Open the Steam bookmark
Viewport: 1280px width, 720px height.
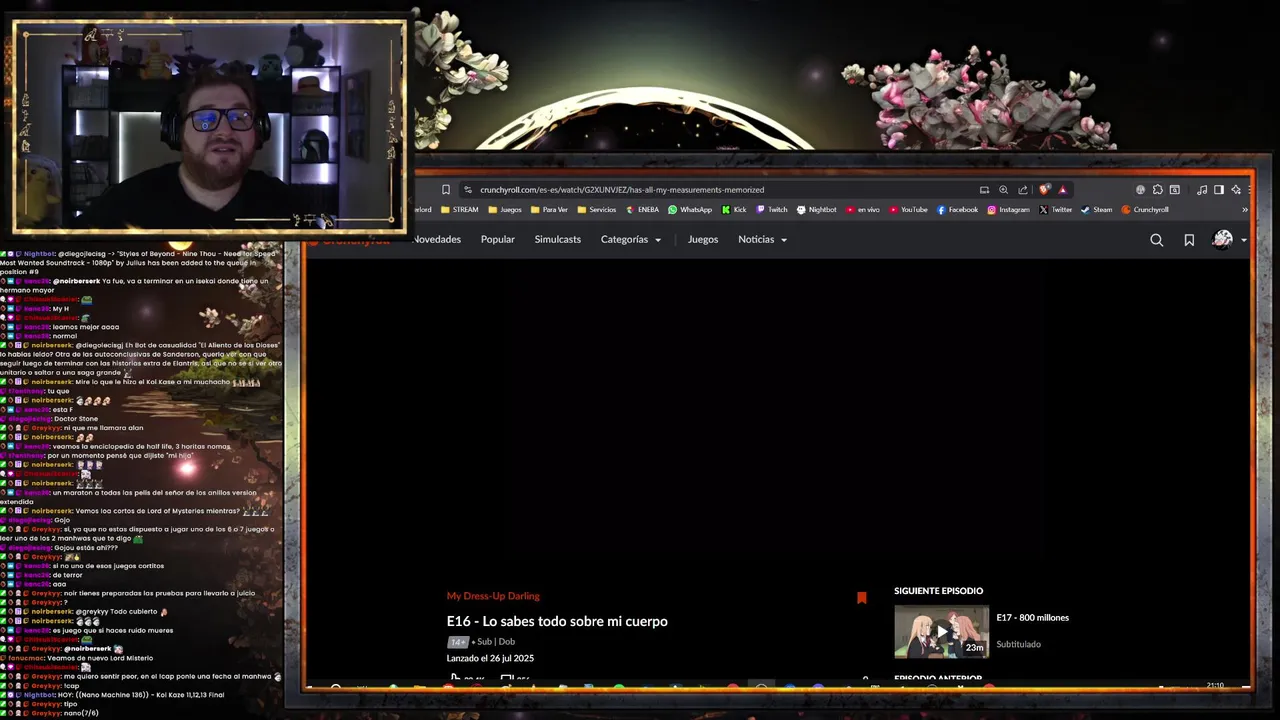pos(1097,210)
